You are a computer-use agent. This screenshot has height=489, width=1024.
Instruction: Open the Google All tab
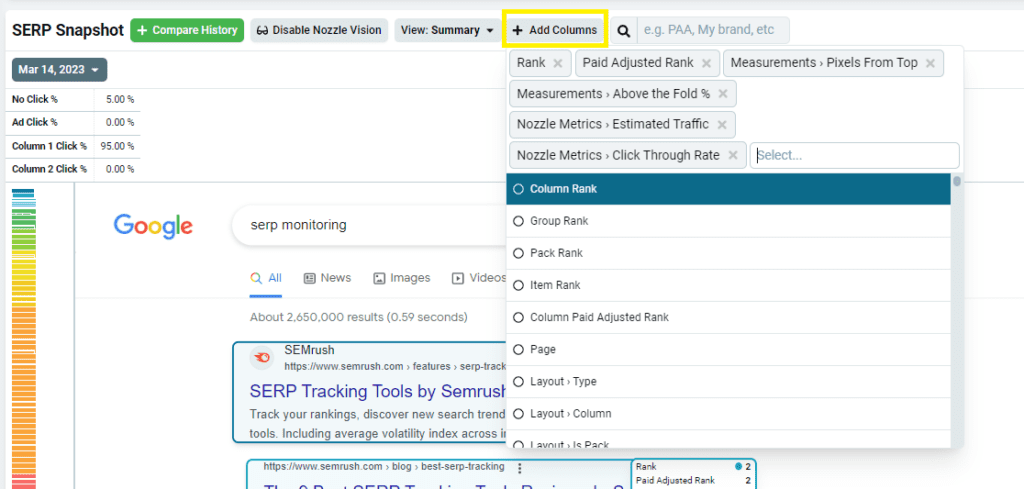tap(266, 278)
